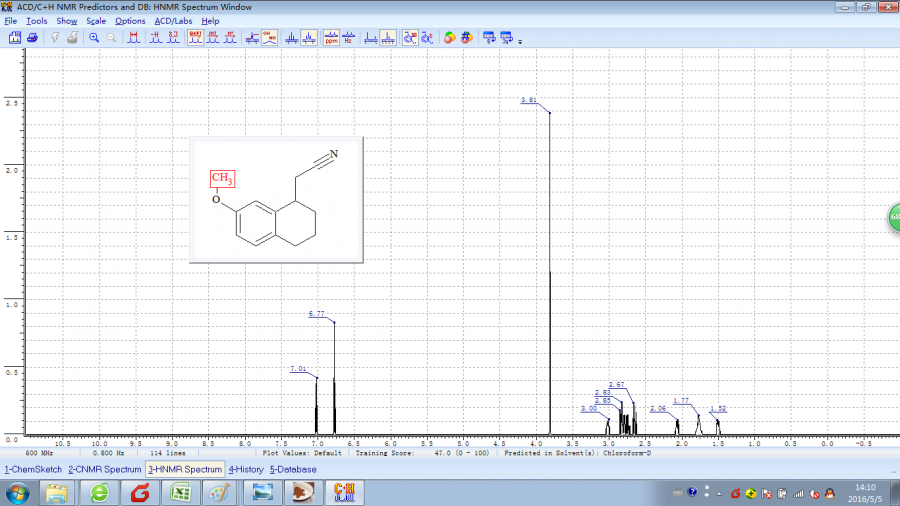Viewport: 900px width, 506px height.
Task: Toggle the show structure molecule icon
Action: (x=410, y=38)
